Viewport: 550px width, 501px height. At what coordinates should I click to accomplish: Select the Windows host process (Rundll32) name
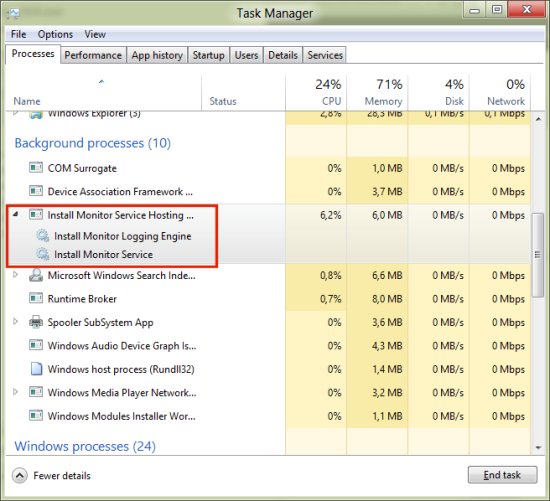click(x=121, y=369)
